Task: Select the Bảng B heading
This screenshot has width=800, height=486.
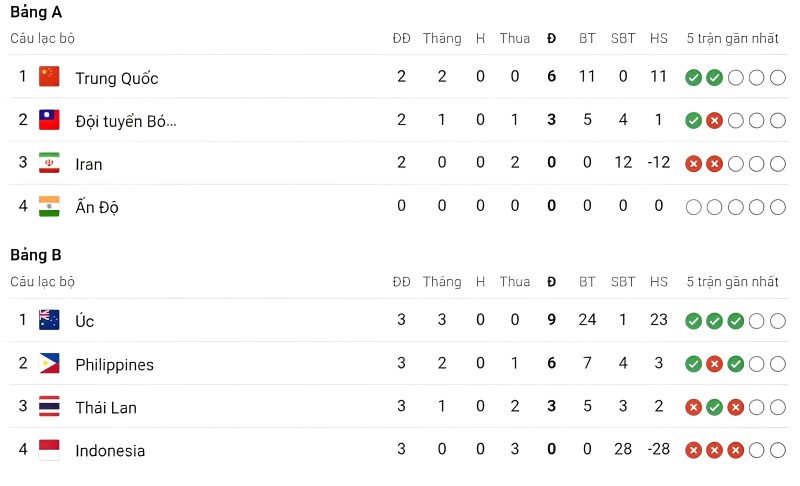Action: 36,254
